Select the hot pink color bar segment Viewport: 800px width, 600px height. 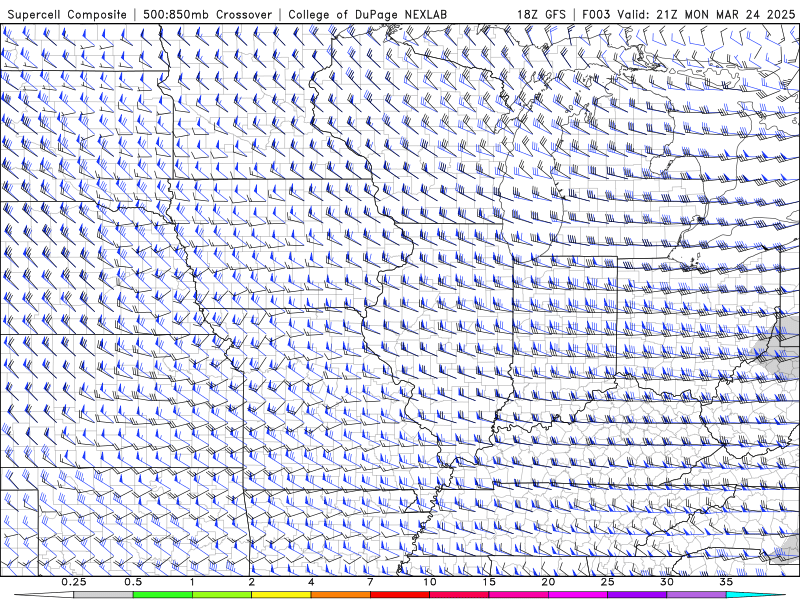518,595
